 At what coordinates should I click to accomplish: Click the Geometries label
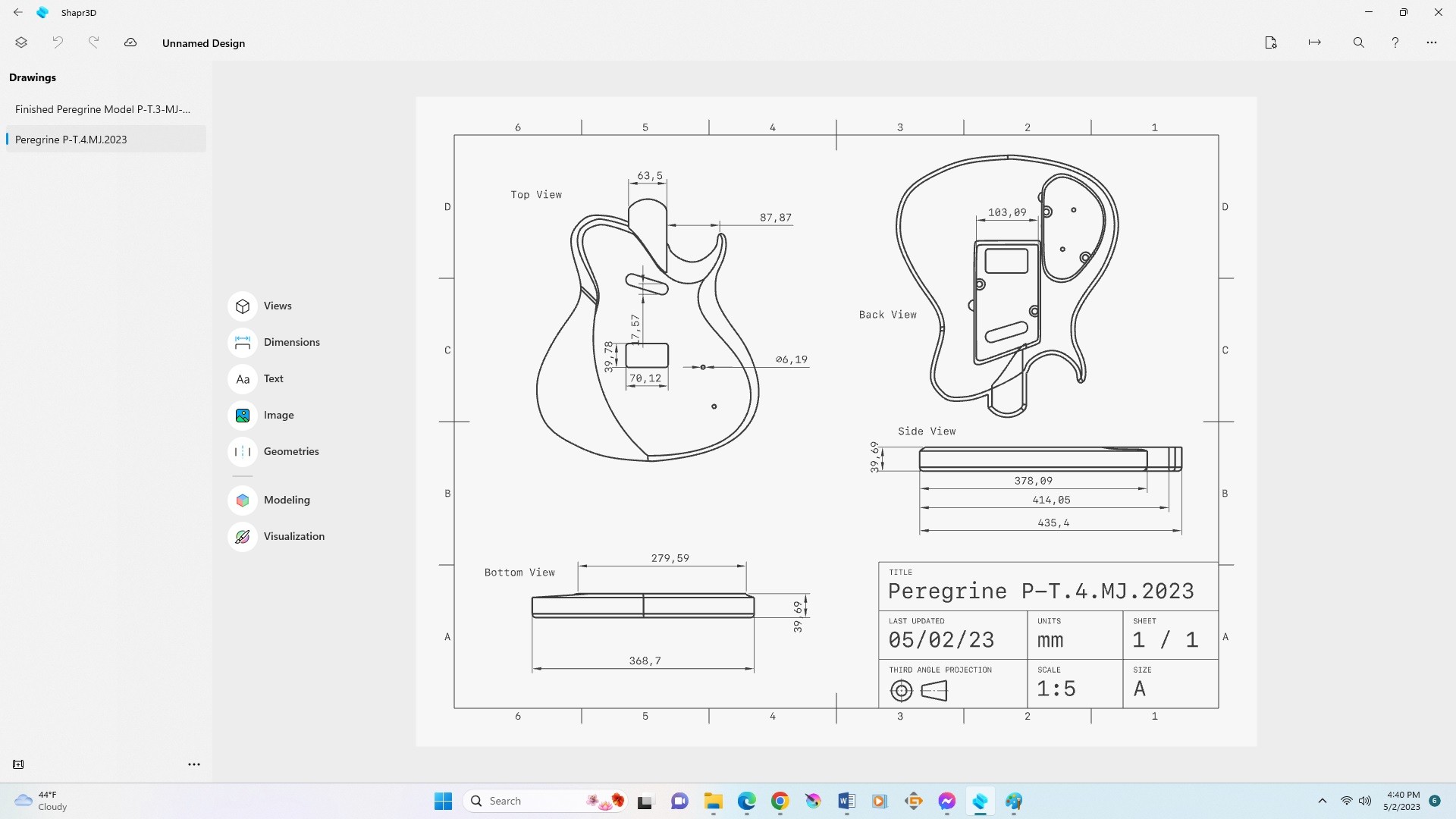click(291, 451)
